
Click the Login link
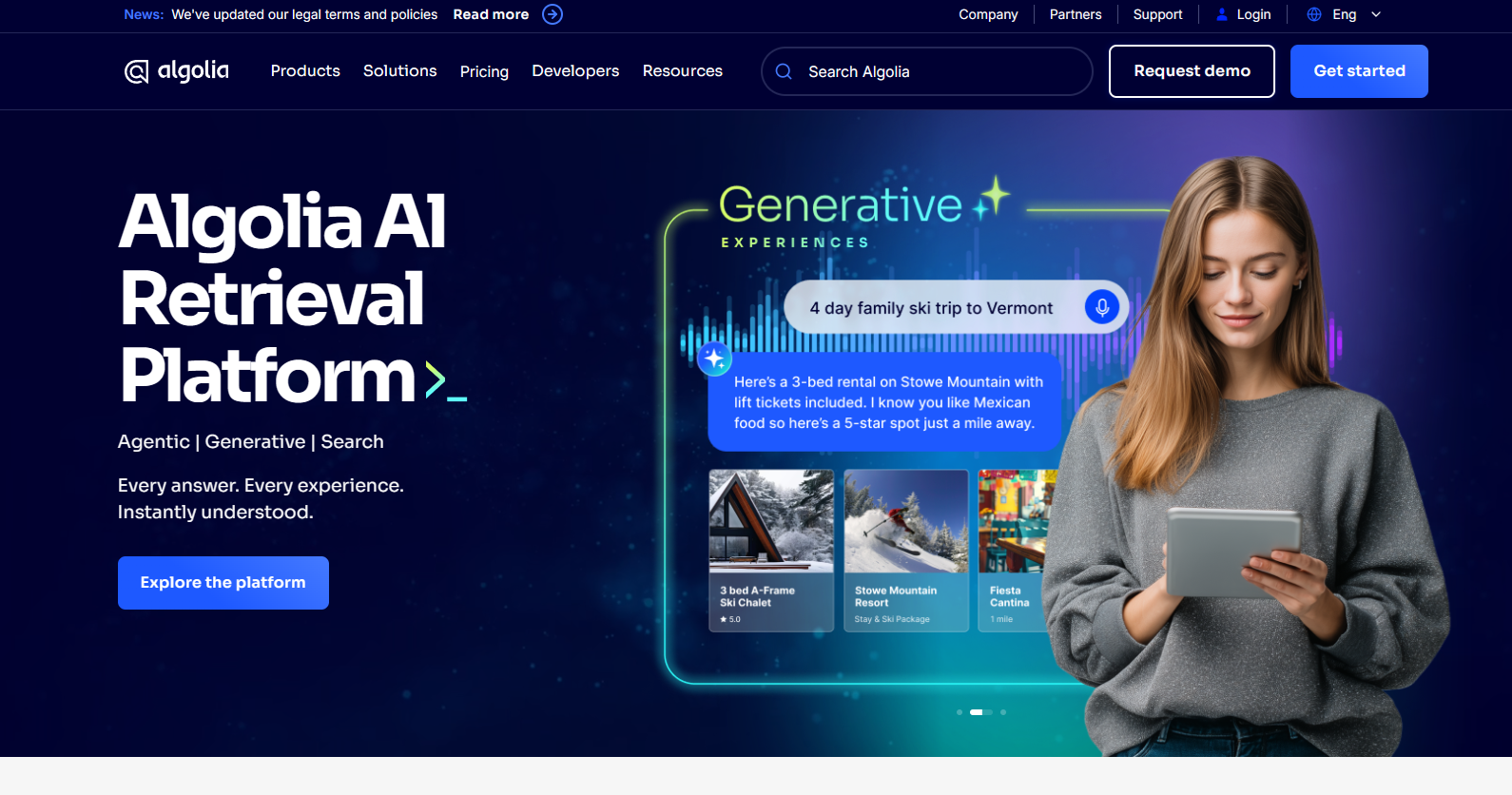pyautogui.click(x=1253, y=14)
